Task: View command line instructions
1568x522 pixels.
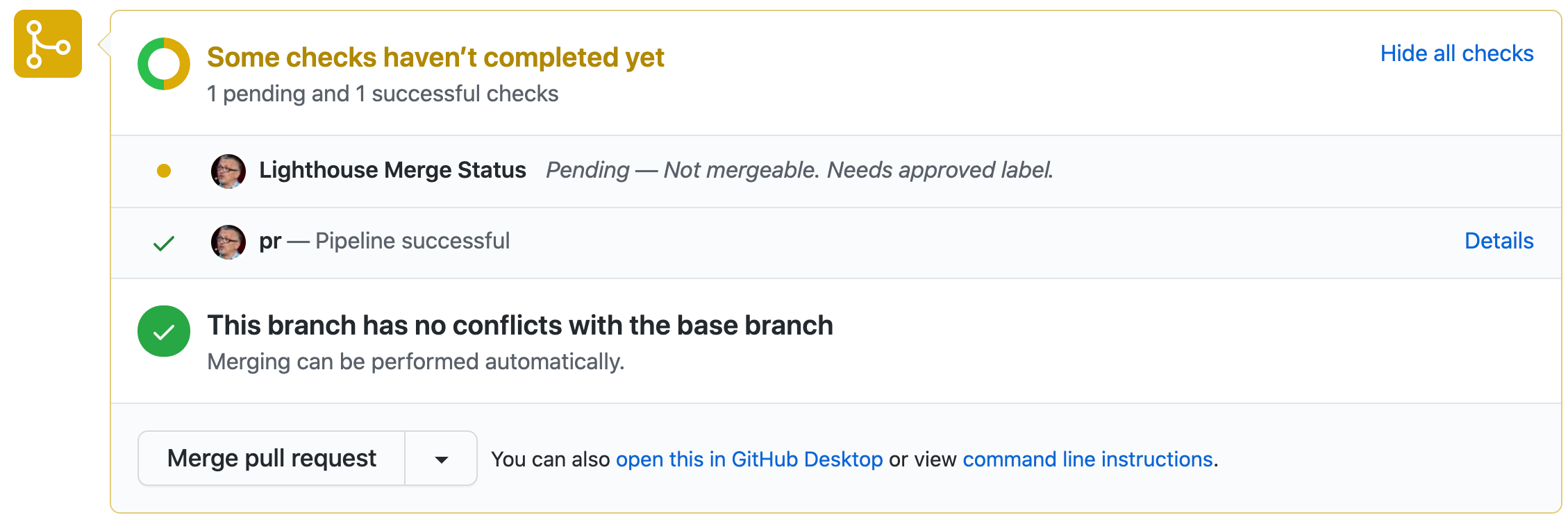Action: tap(1087, 460)
